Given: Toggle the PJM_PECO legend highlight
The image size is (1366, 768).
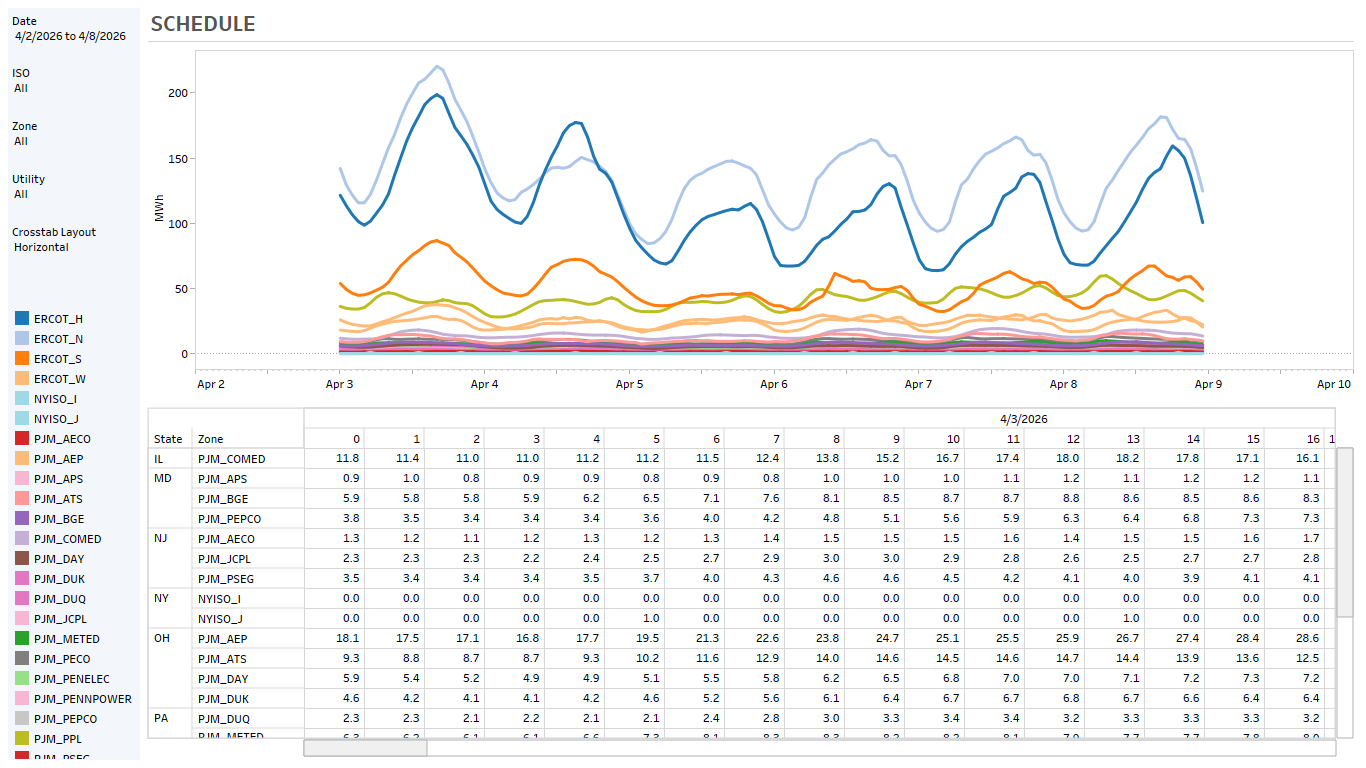Looking at the screenshot, I should (x=22, y=658).
